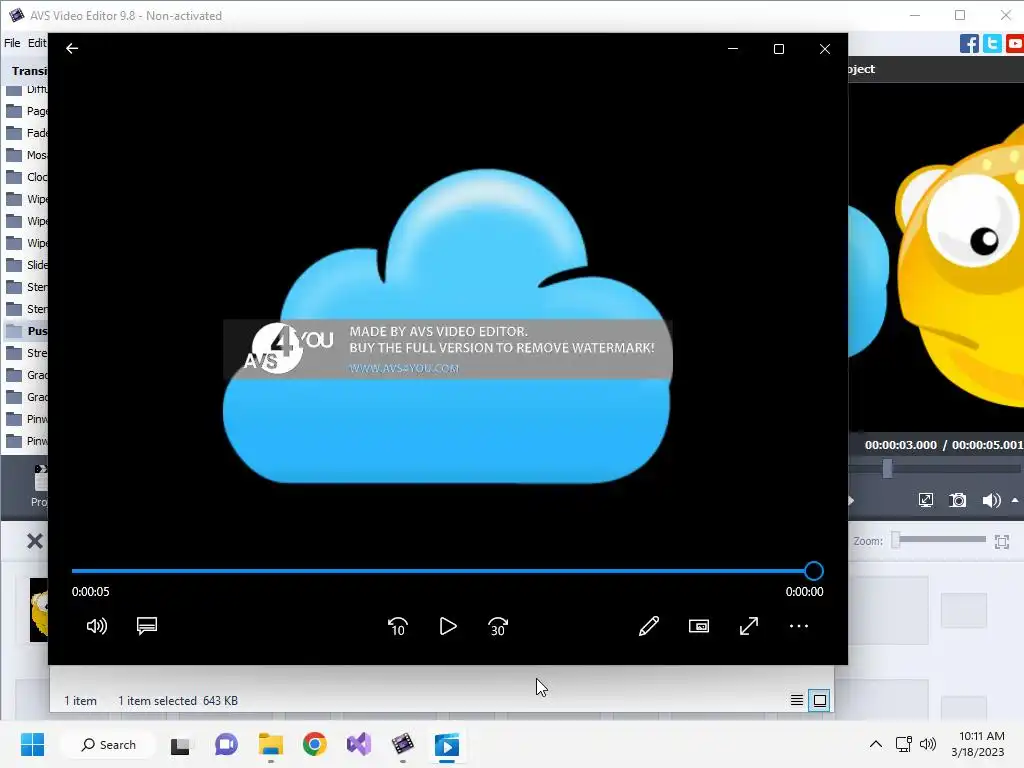Open the Chat app from the taskbar
Screen dimensions: 1024x768
(x=226, y=744)
